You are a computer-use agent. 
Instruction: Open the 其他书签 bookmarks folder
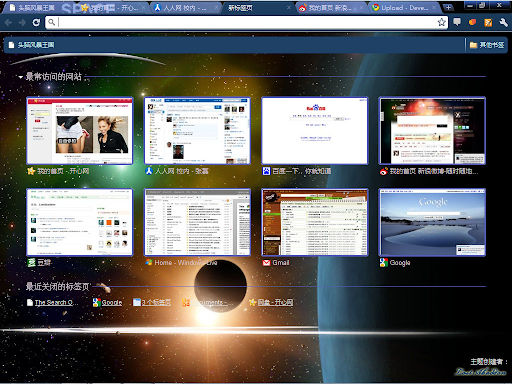487,45
